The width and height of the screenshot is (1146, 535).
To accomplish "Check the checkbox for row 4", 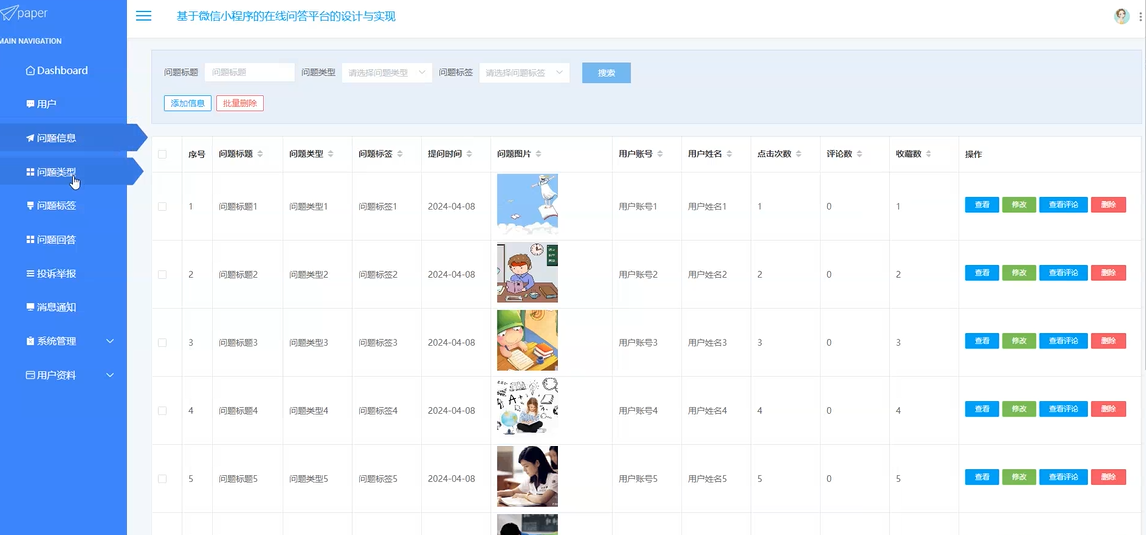I will click(162, 410).
